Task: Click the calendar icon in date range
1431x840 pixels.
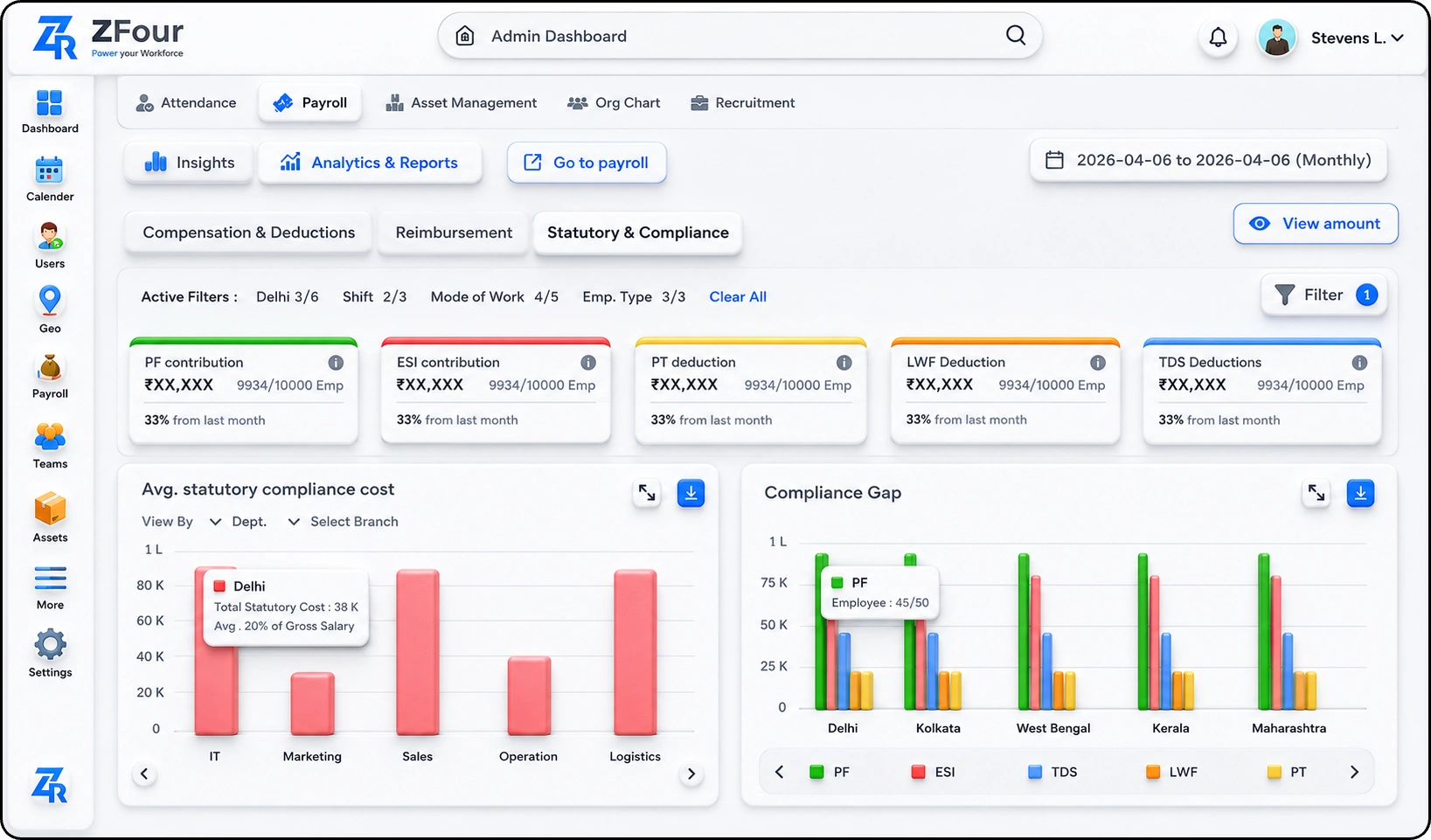Action: point(1055,160)
